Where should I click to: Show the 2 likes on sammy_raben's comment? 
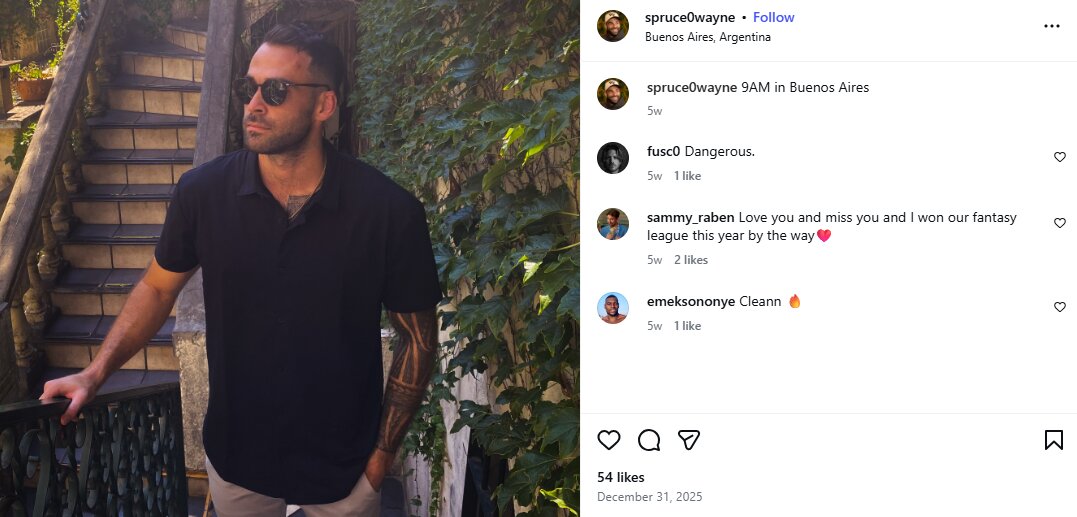pyautogui.click(x=690, y=260)
